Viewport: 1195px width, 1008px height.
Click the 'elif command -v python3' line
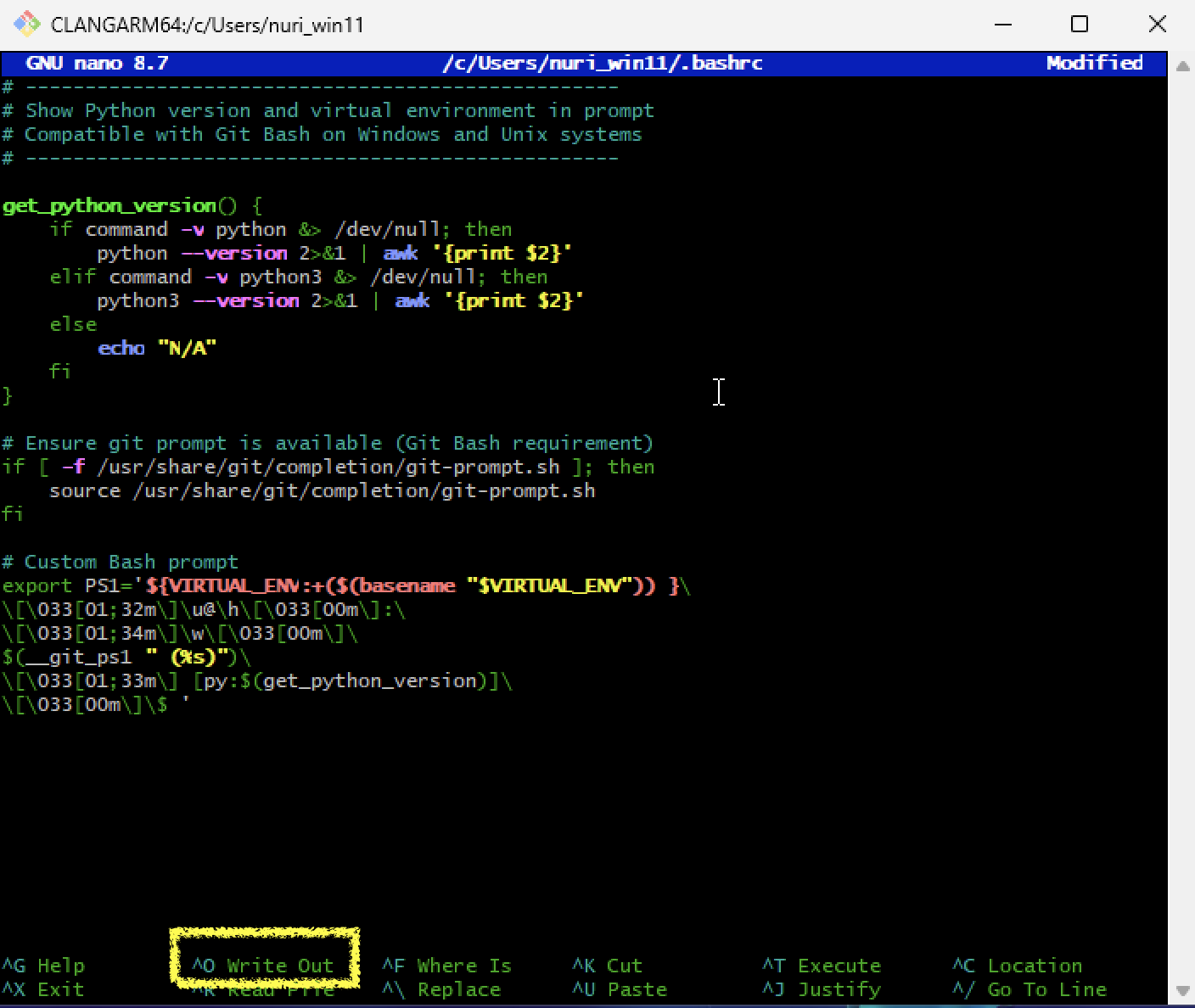click(x=299, y=277)
